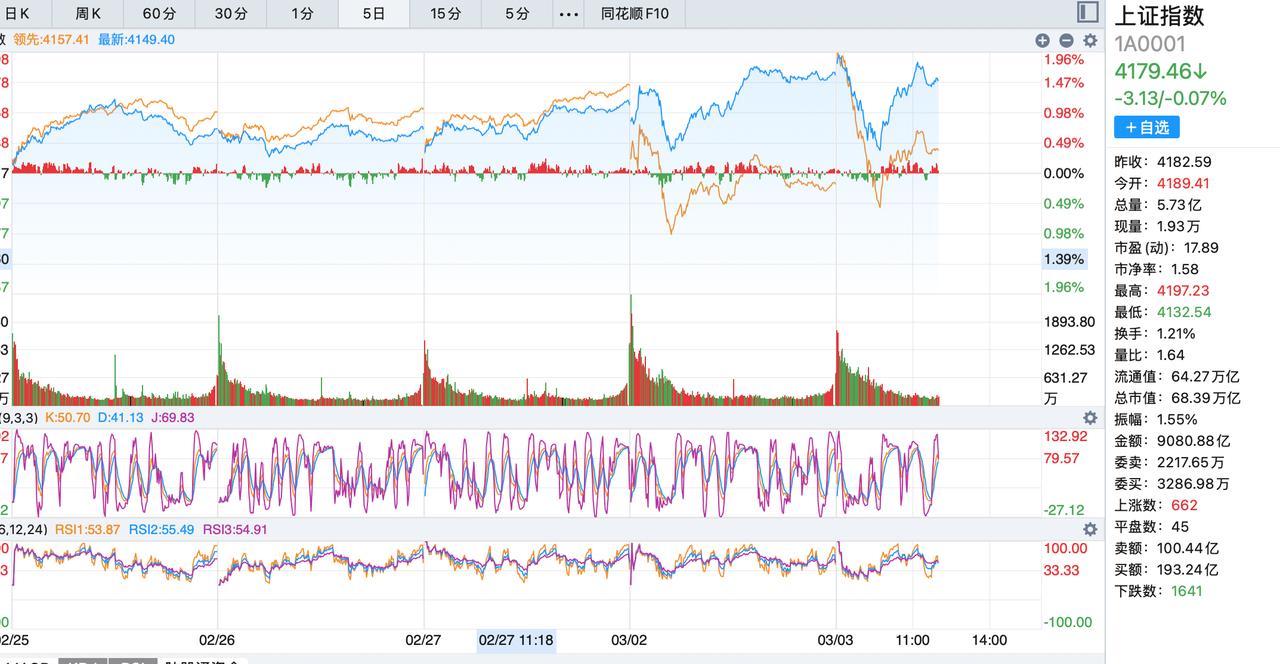Viewport: 1280px width, 664px height.
Task: Click the 1.39% highlighted label on the price axis
Action: point(1064,259)
